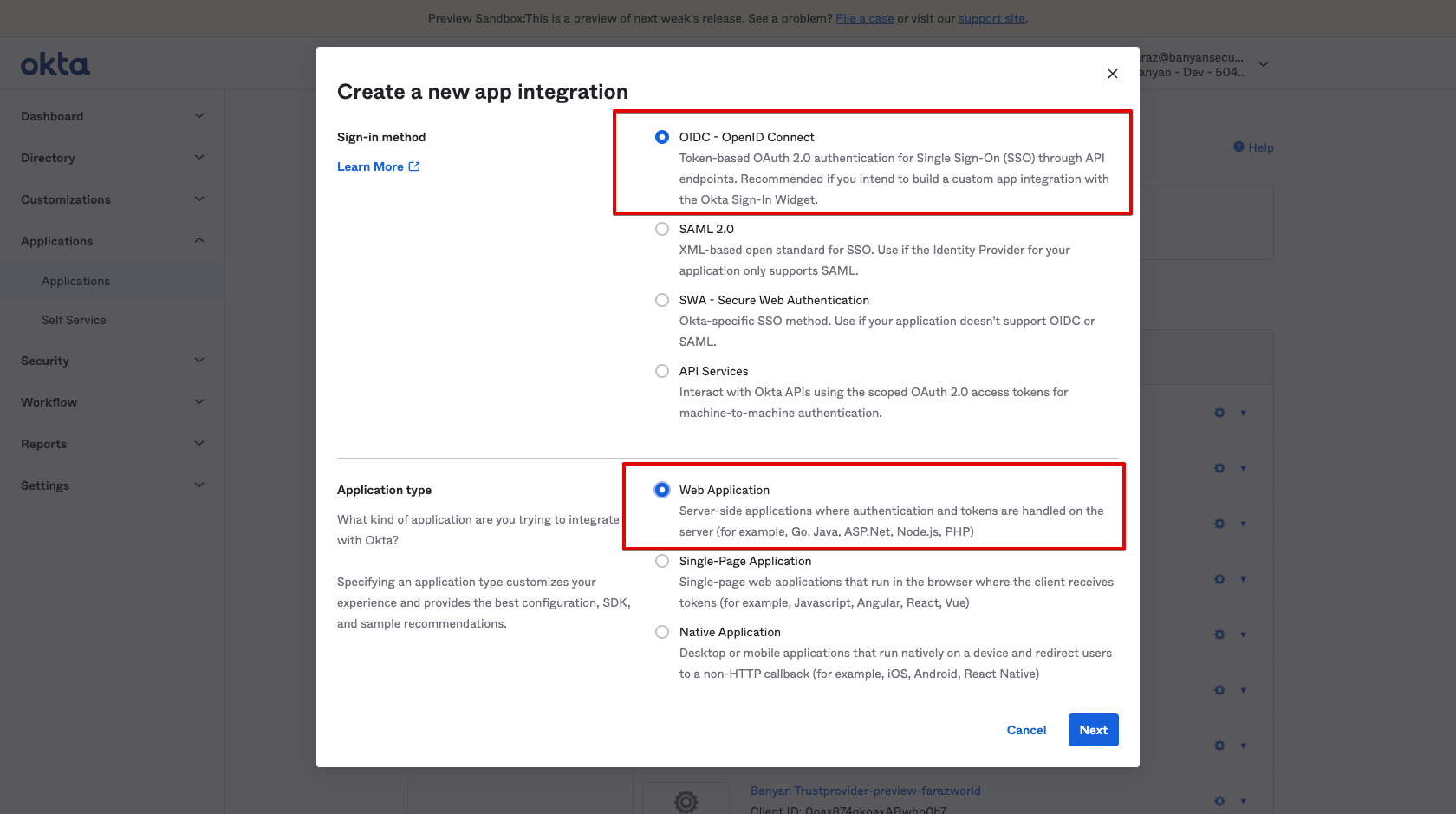The width and height of the screenshot is (1456, 814).
Task: Close the Create app integration dialog
Action: [1112, 74]
